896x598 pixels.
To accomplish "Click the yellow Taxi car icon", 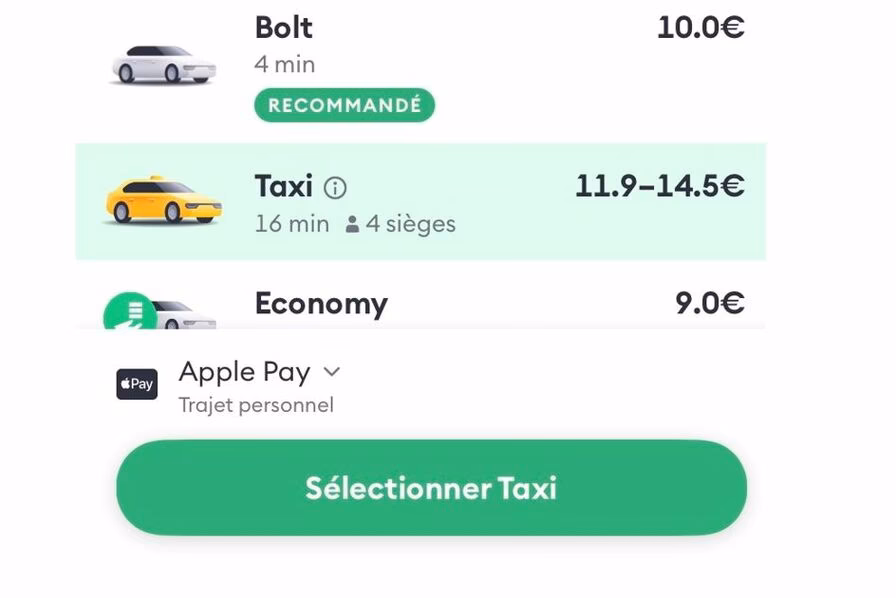I will click(x=163, y=199).
